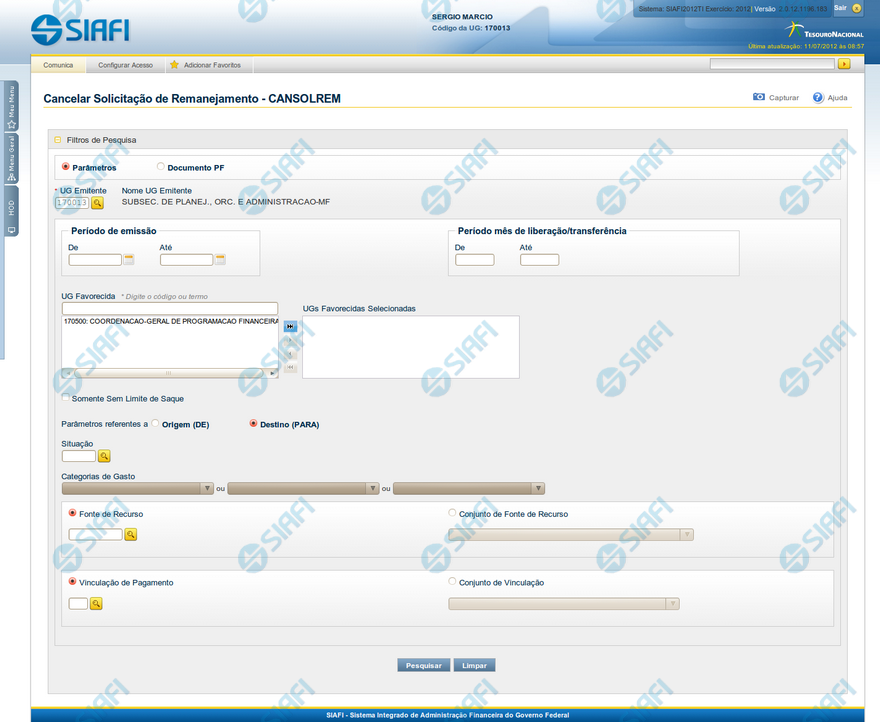Open the Conjunto de Fonte de Recurso dropdown
The image size is (880, 722).
tap(686, 535)
